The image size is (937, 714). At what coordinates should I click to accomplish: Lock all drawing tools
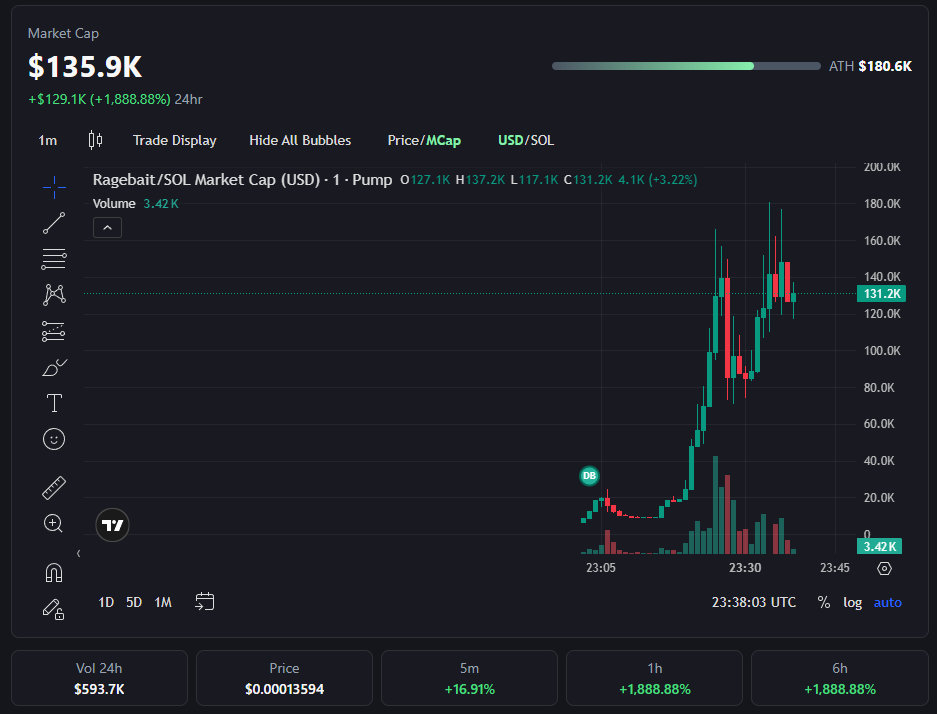point(54,609)
